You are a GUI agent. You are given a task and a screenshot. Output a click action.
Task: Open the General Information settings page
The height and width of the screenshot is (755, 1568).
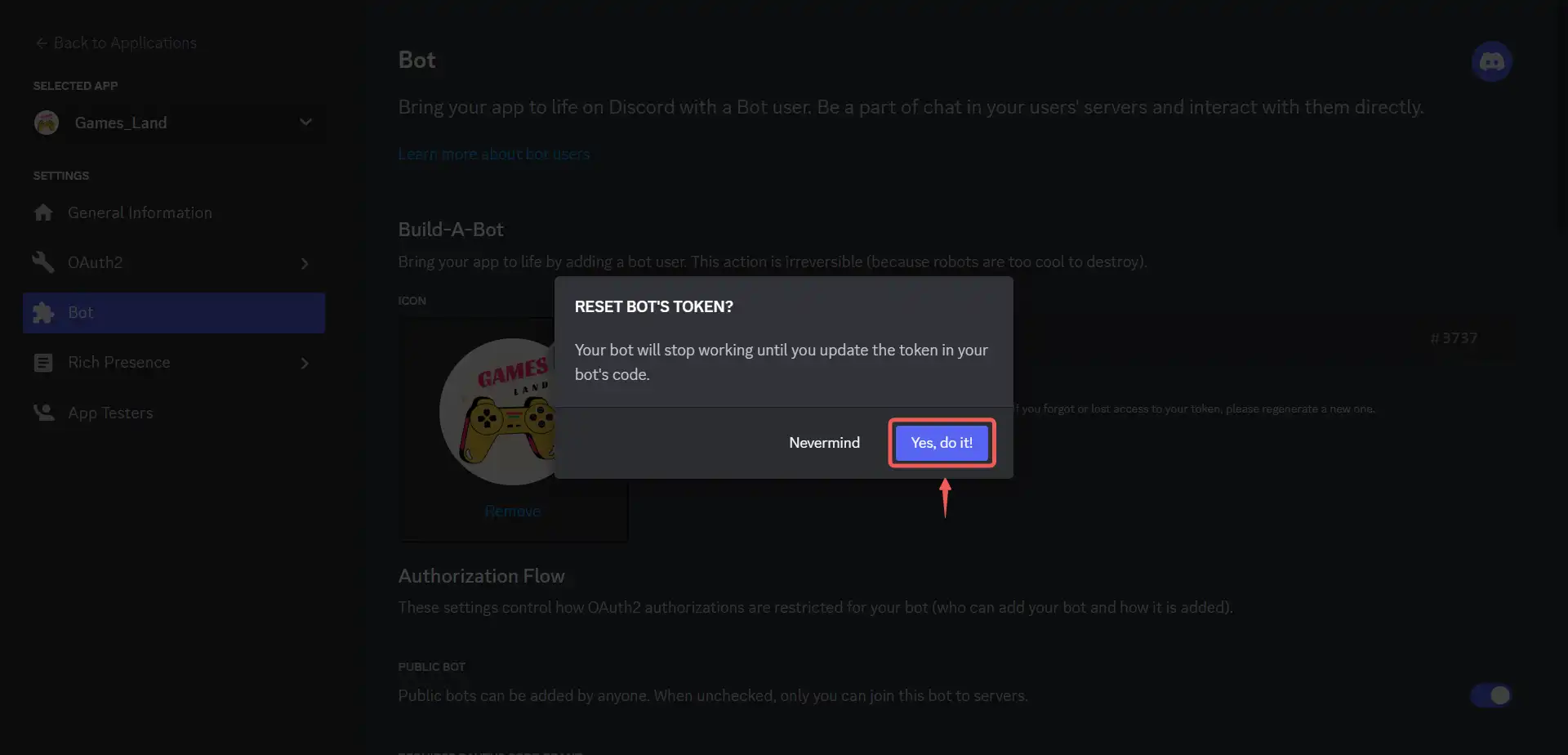coord(174,212)
